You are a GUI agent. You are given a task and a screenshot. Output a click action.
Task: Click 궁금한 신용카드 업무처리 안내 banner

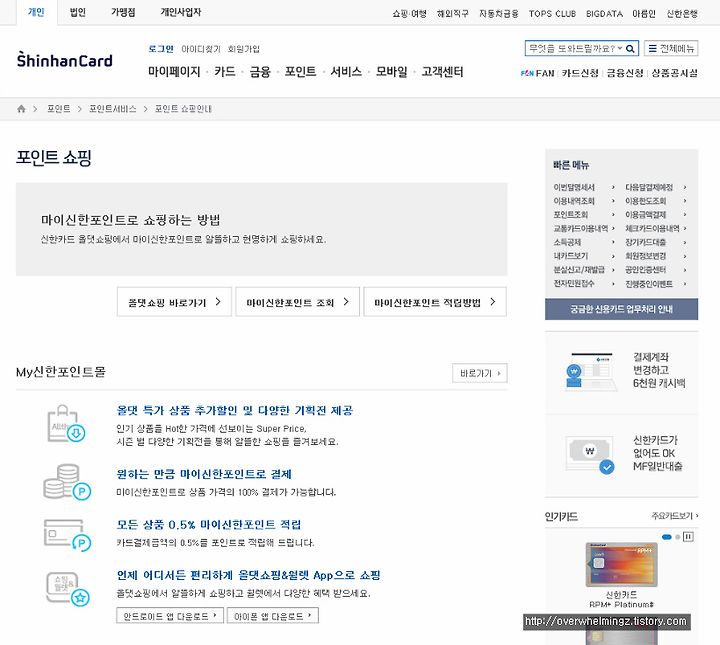tap(621, 309)
